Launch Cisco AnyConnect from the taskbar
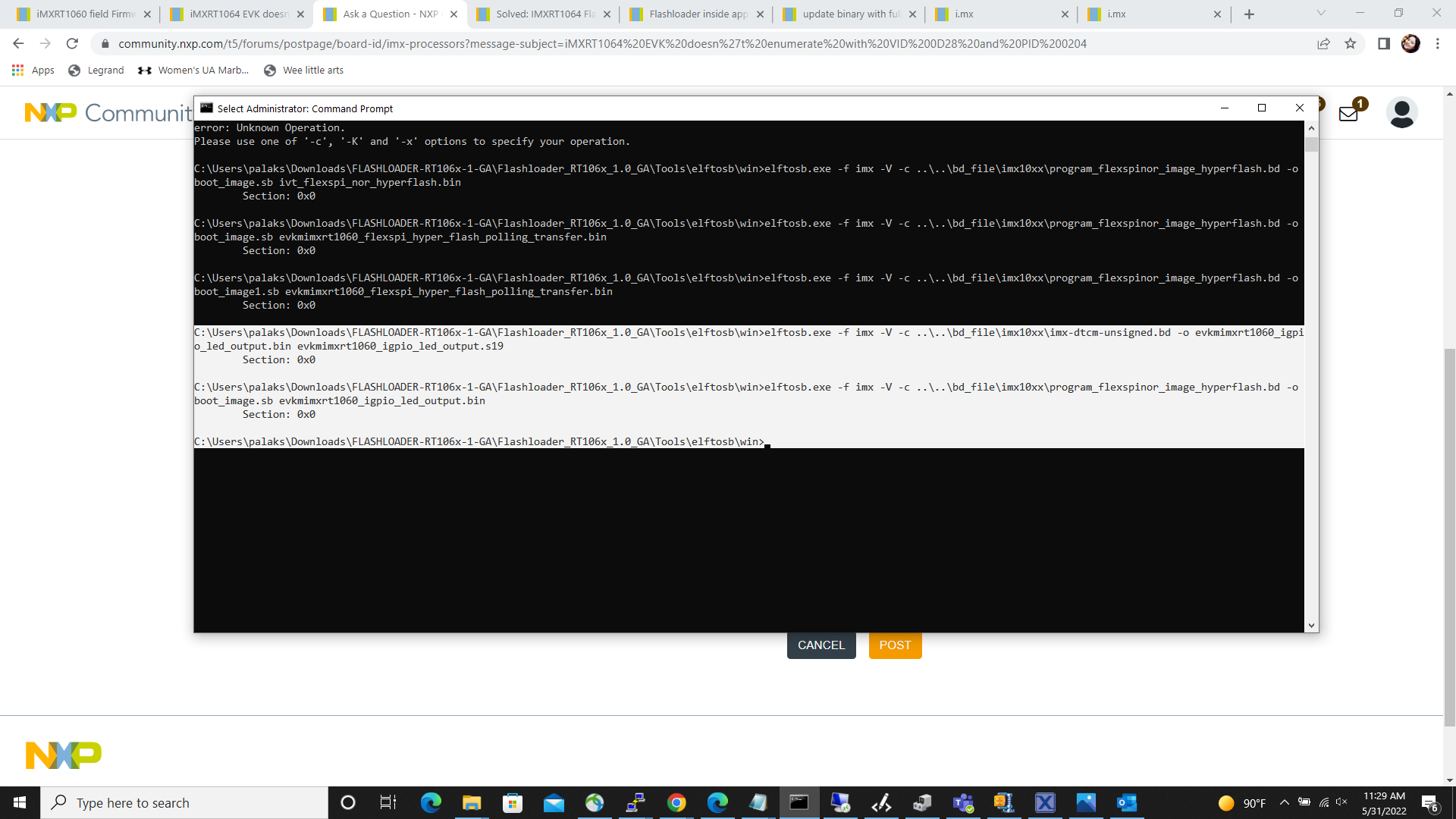This screenshot has width=1456, height=819. click(x=595, y=802)
